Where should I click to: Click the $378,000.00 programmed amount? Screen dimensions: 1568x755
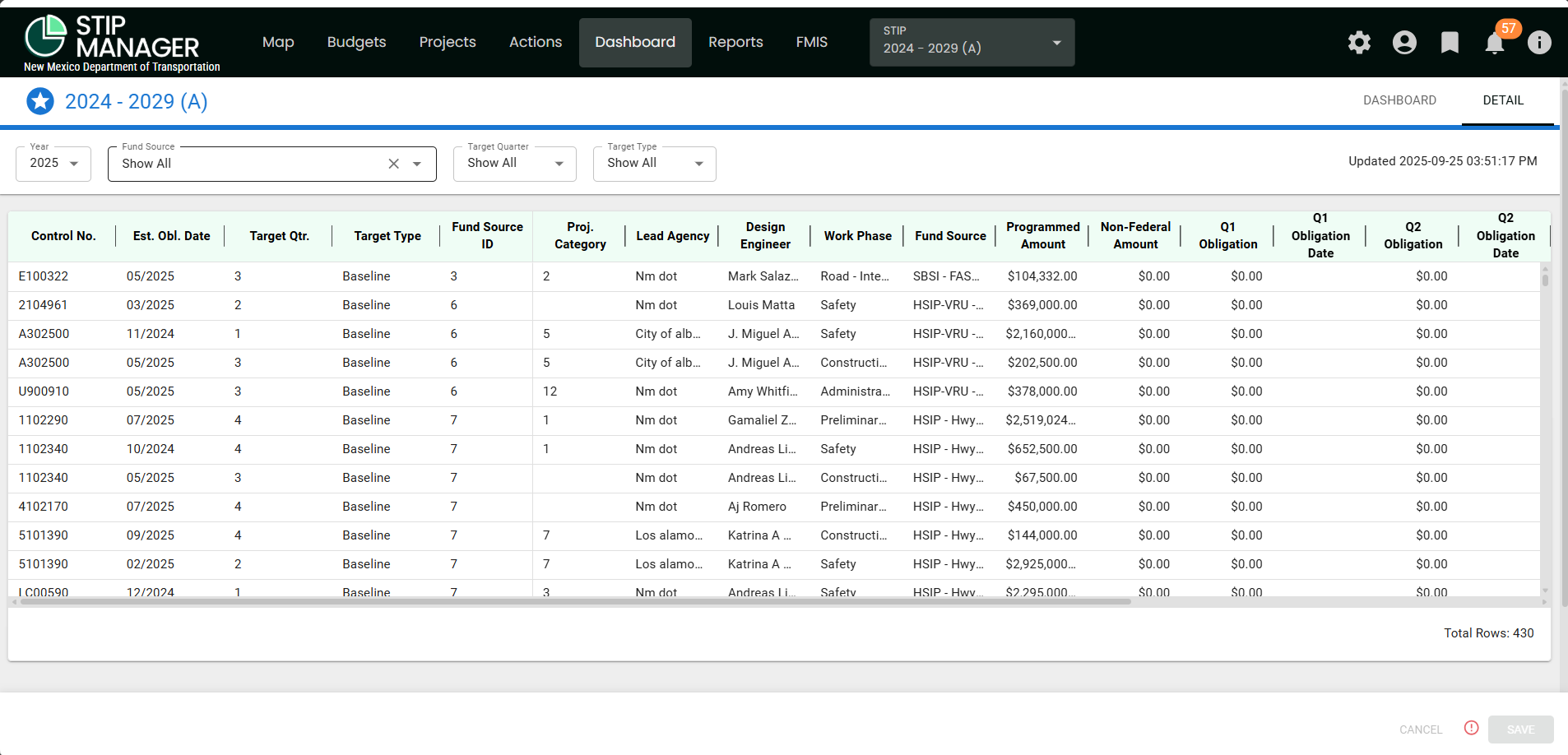(x=1042, y=391)
